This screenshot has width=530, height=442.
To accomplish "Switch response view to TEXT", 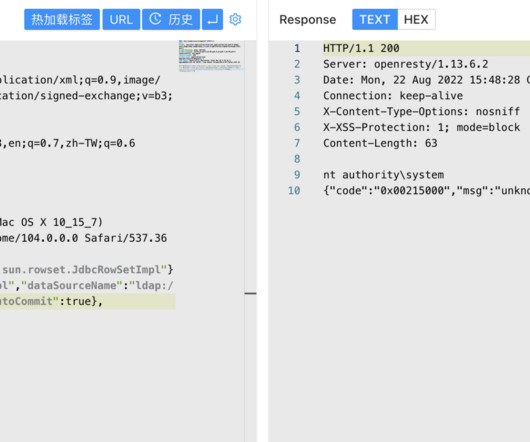I will (x=375, y=20).
